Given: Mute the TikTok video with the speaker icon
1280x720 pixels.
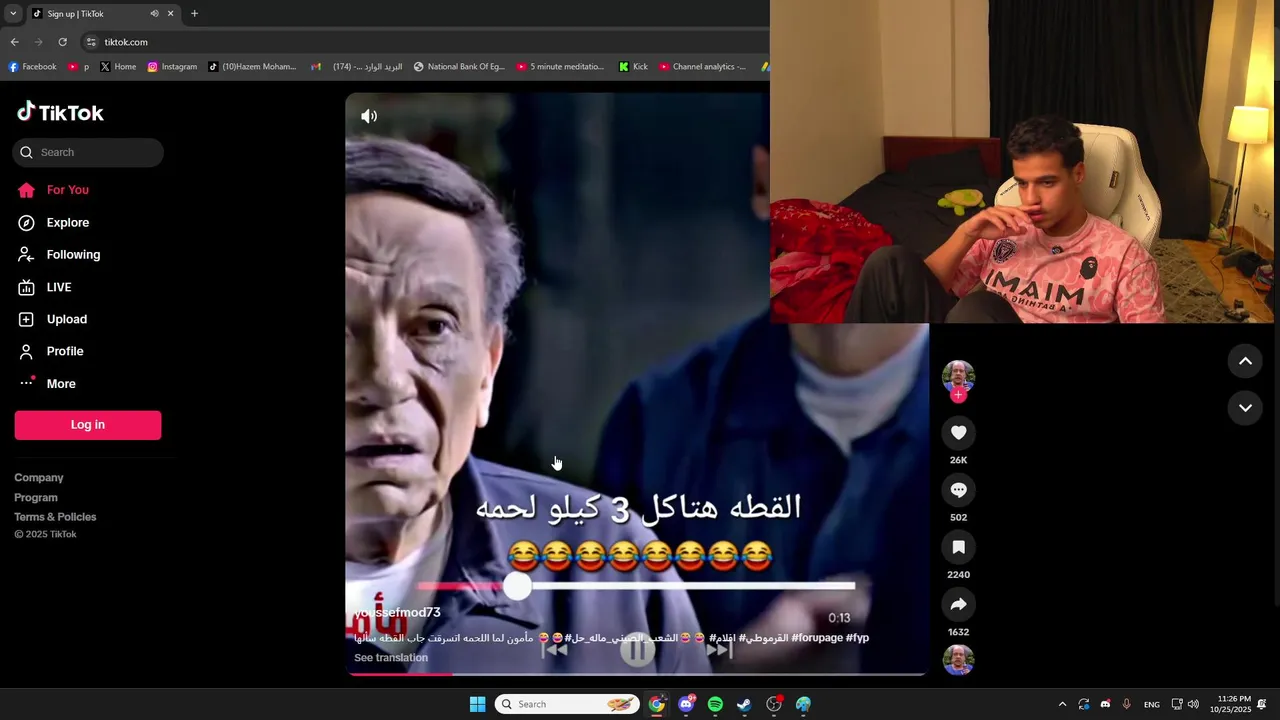Looking at the screenshot, I should tap(369, 116).
